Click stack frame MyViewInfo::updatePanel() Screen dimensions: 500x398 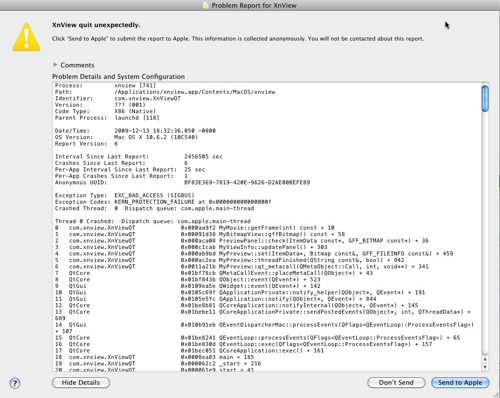click(191, 247)
